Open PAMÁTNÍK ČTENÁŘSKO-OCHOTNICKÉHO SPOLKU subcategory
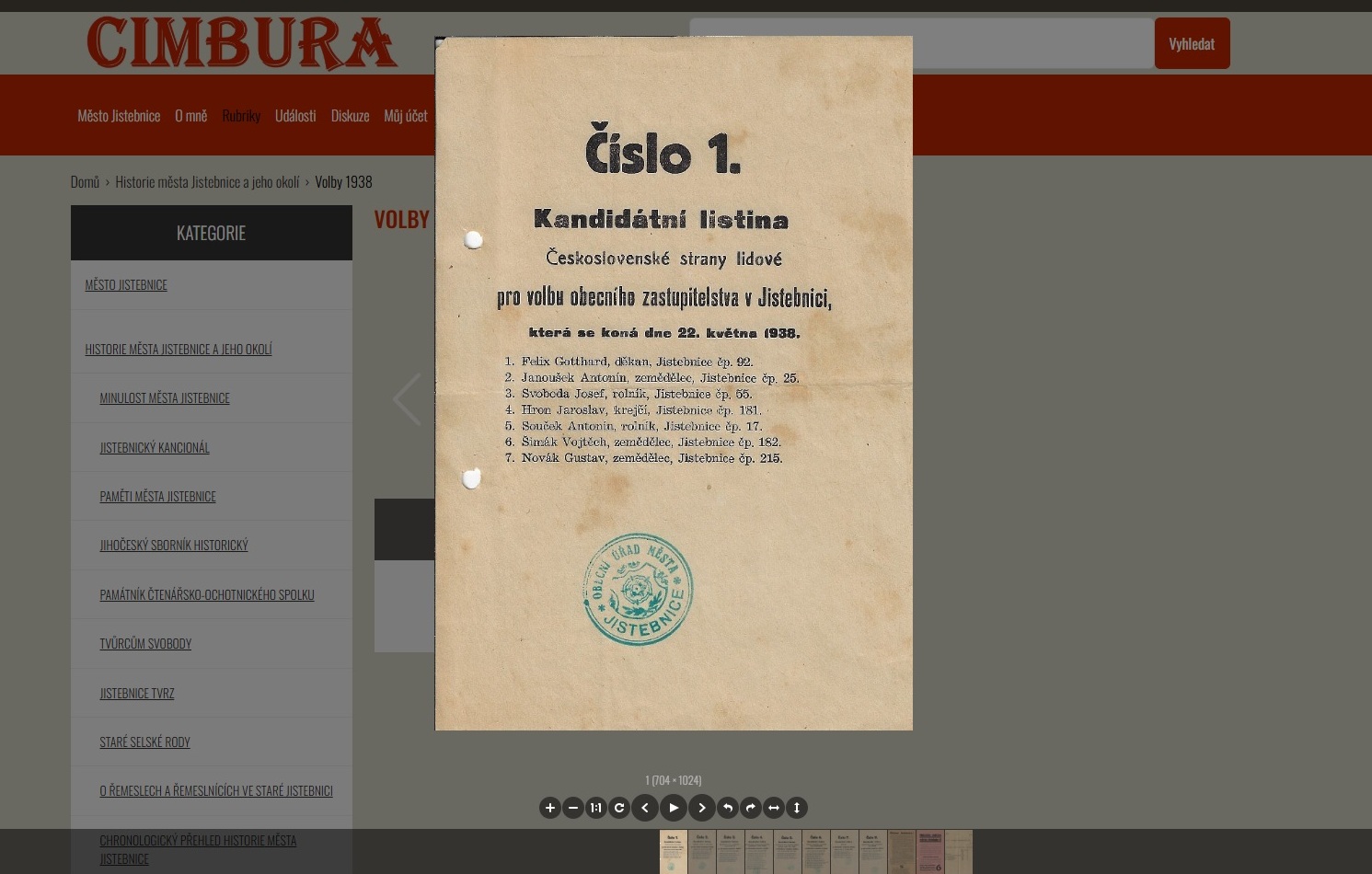This screenshot has height=874, width=1372. coord(207,595)
